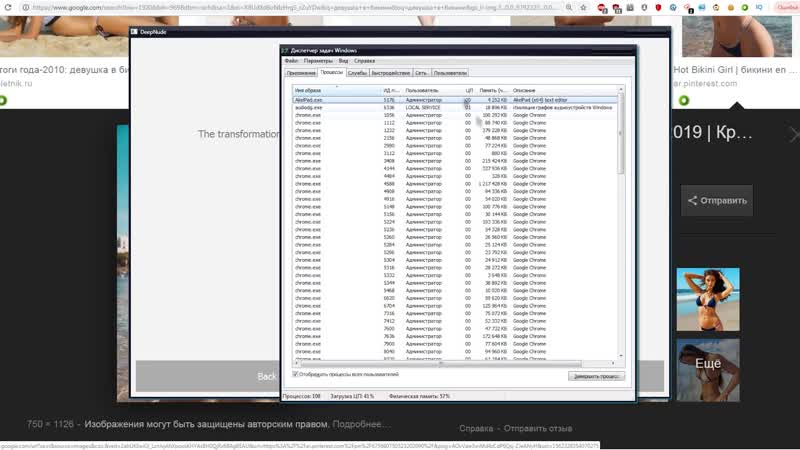Click the Task Manager title bar icon
Image resolution: width=800 pixels, height=450 pixels.
coord(285,50)
